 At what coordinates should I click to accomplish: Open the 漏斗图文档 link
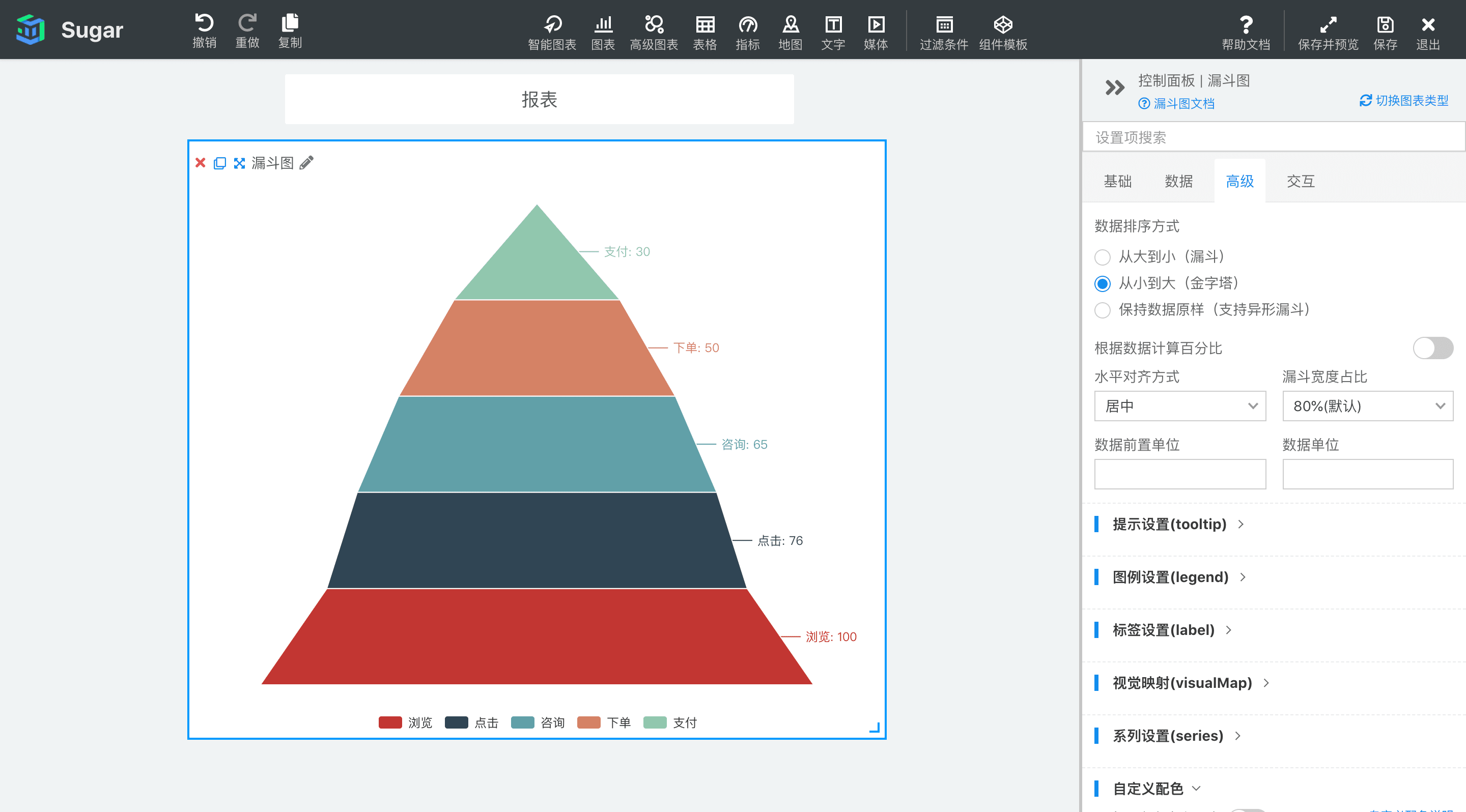pyautogui.click(x=1182, y=104)
